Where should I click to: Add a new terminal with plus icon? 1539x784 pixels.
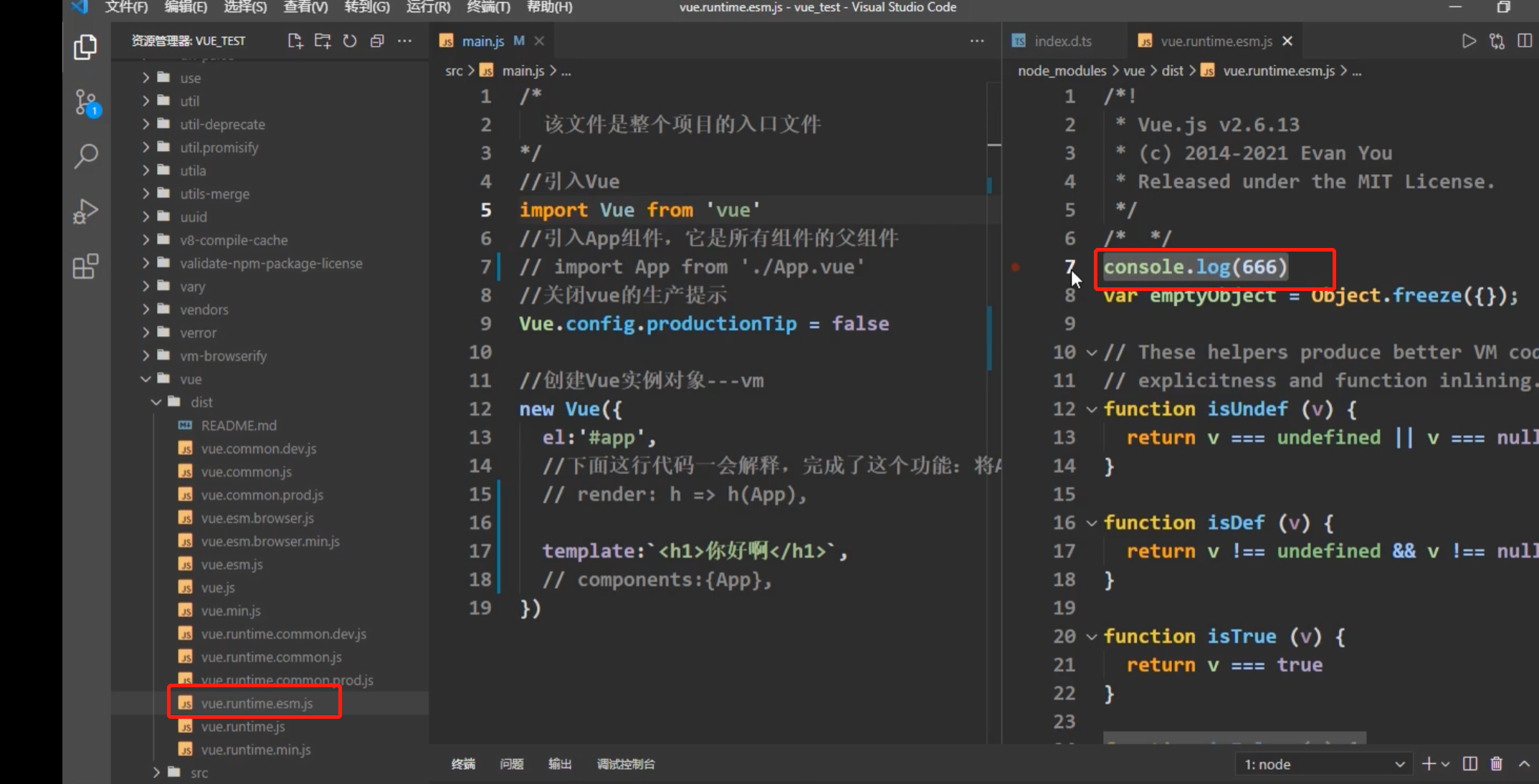(1429, 764)
